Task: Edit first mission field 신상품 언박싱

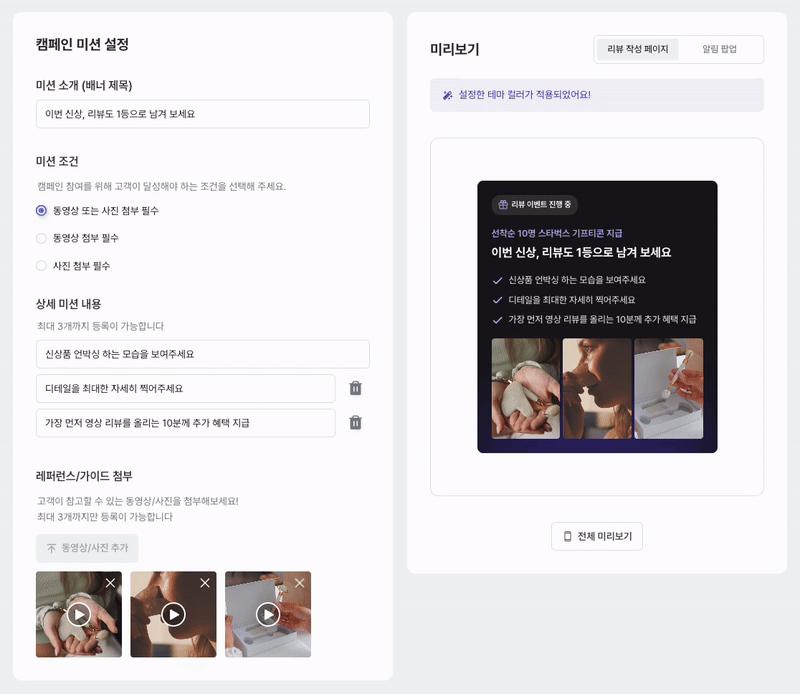Action: point(203,354)
